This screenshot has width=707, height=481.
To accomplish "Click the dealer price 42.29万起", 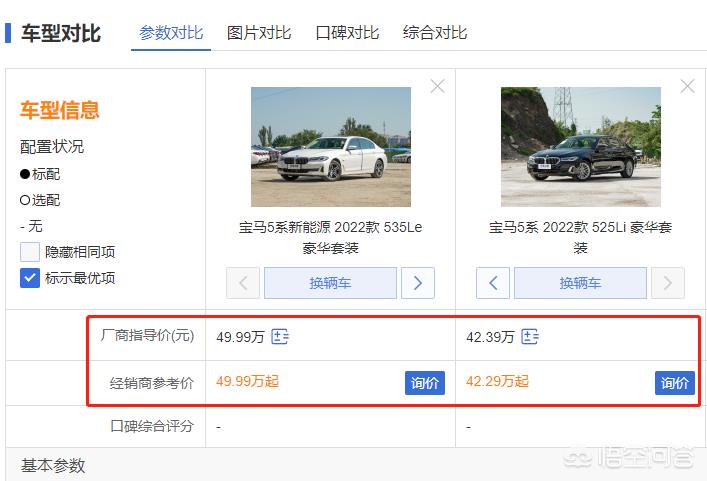I will (497, 381).
